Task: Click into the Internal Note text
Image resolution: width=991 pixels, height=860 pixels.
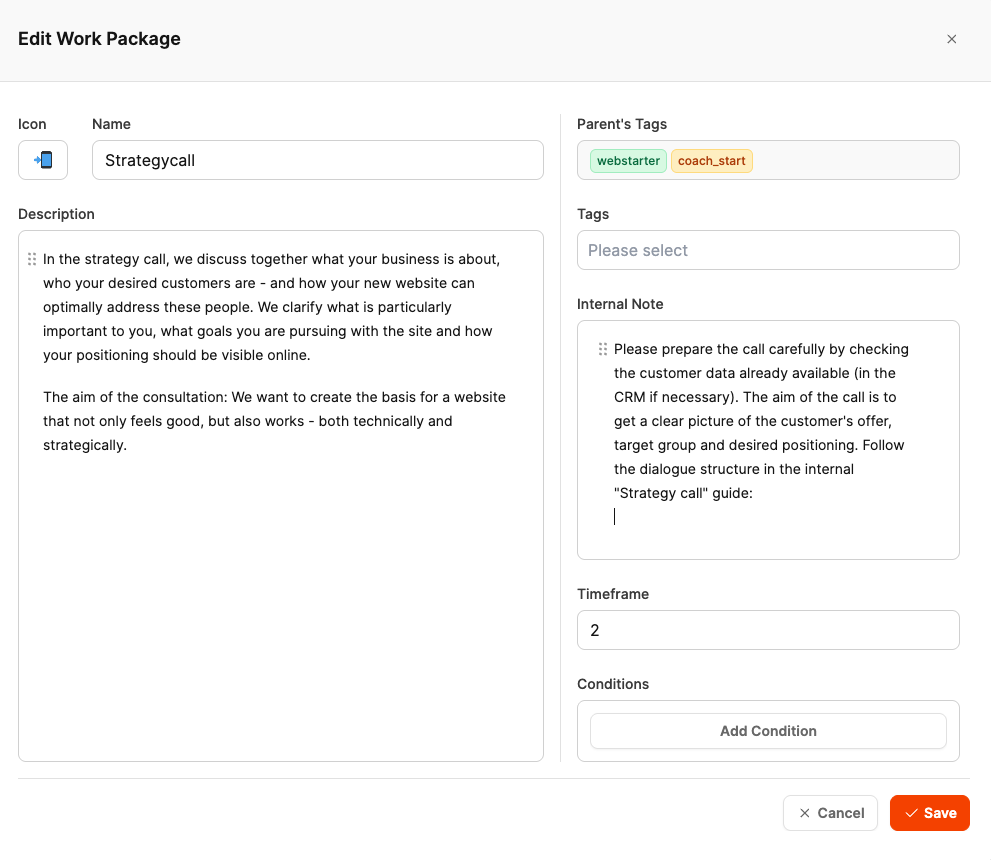Action: pyautogui.click(x=760, y=421)
